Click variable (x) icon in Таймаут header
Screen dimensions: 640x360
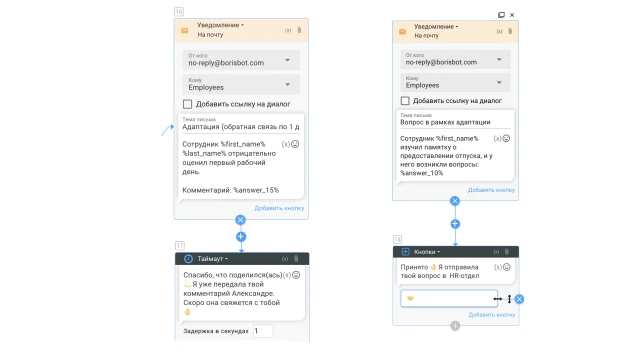(x=285, y=259)
